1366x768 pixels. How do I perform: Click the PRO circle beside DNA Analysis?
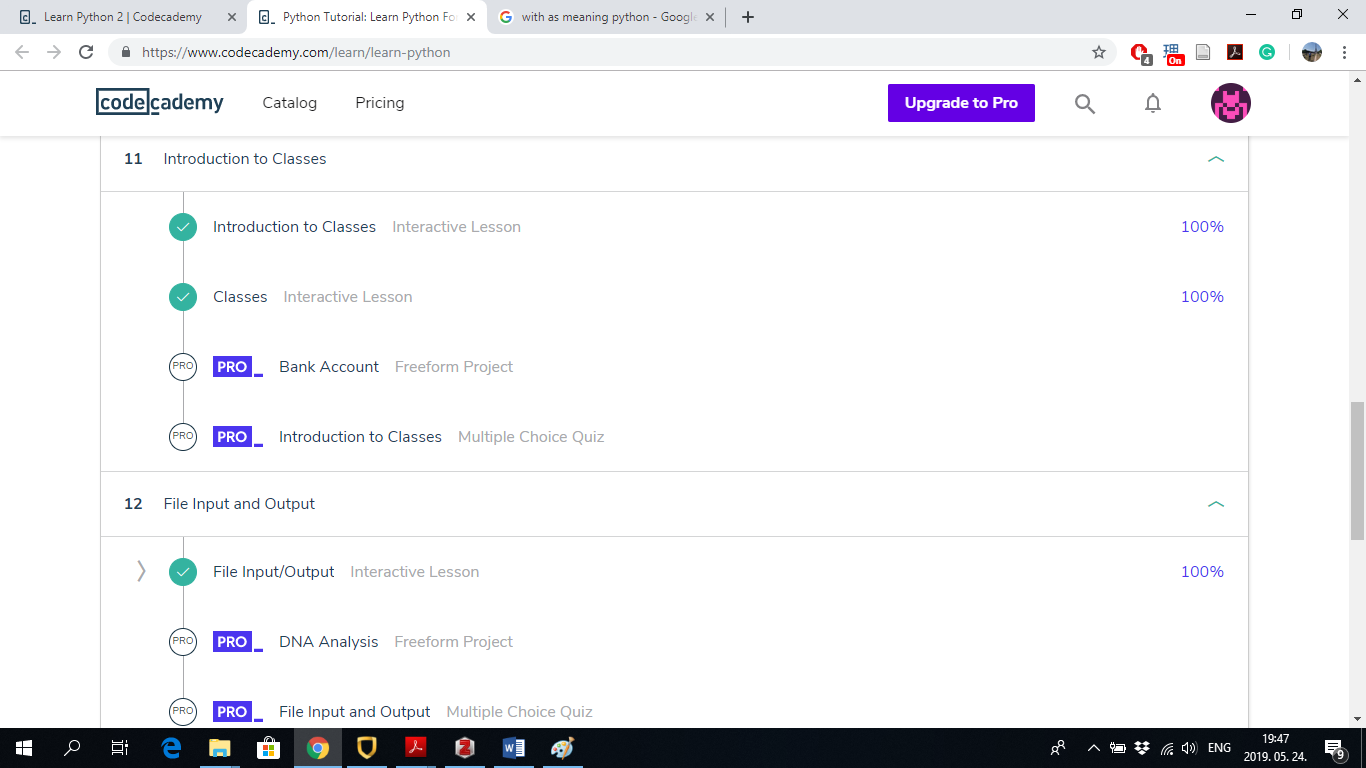click(x=183, y=642)
